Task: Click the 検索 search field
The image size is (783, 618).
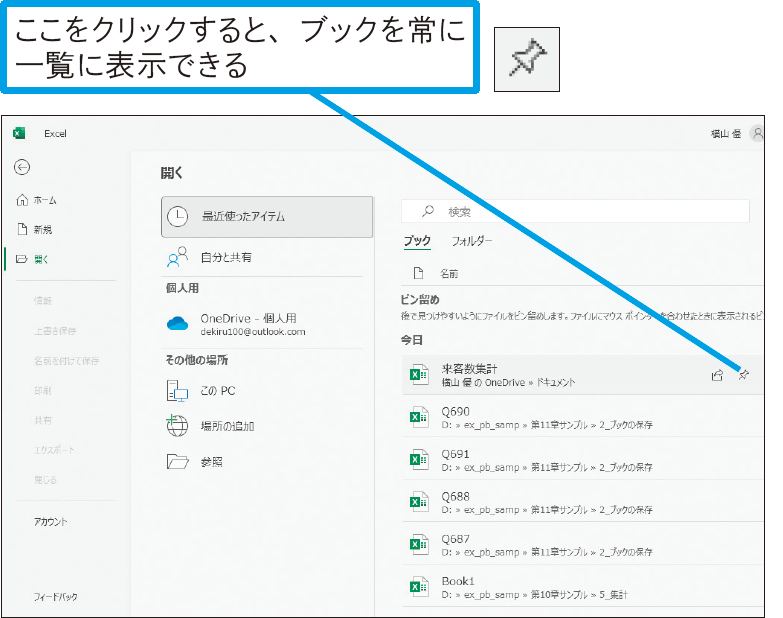Action: coord(575,211)
